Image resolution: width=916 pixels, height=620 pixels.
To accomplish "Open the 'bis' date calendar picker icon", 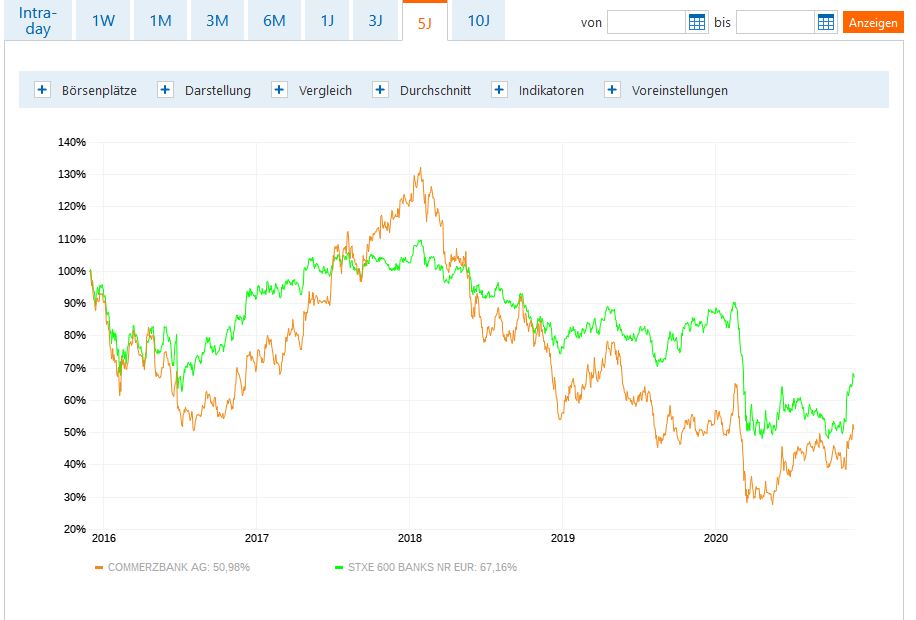I will point(826,23).
